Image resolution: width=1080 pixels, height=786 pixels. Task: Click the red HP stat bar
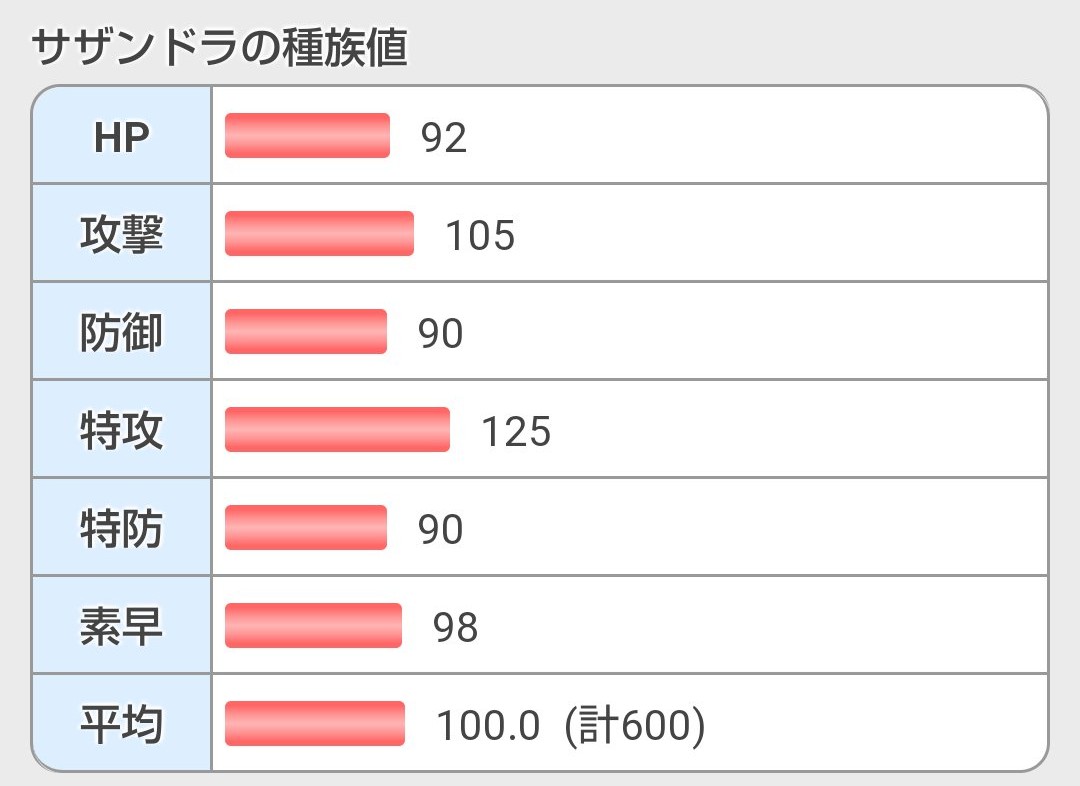(x=307, y=136)
